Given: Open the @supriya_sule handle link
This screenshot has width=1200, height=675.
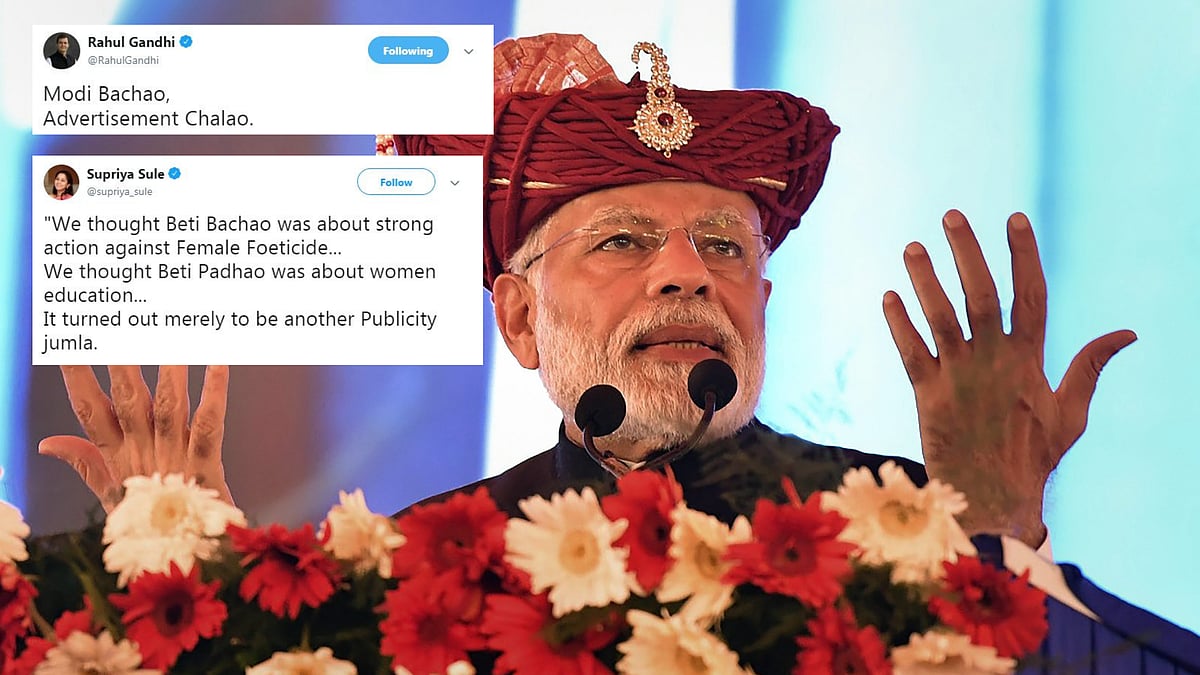Looking at the screenshot, I should [x=121, y=191].
